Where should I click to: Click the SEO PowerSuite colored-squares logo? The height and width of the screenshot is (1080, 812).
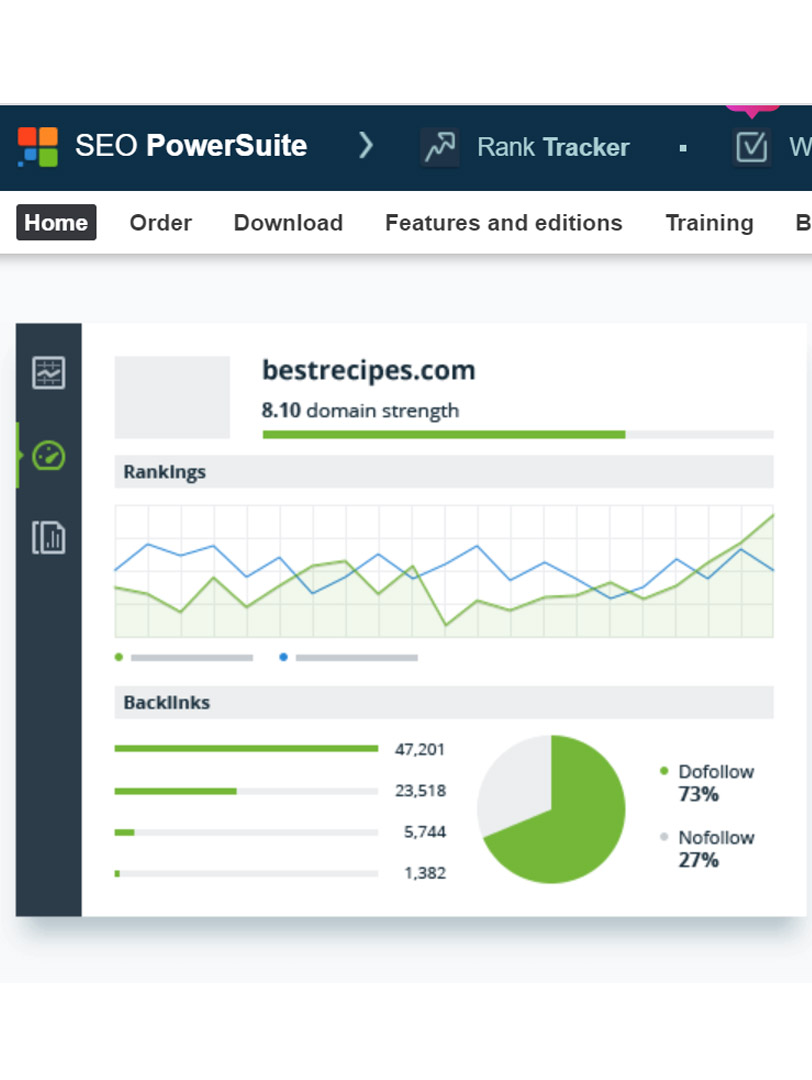[x=37, y=146]
